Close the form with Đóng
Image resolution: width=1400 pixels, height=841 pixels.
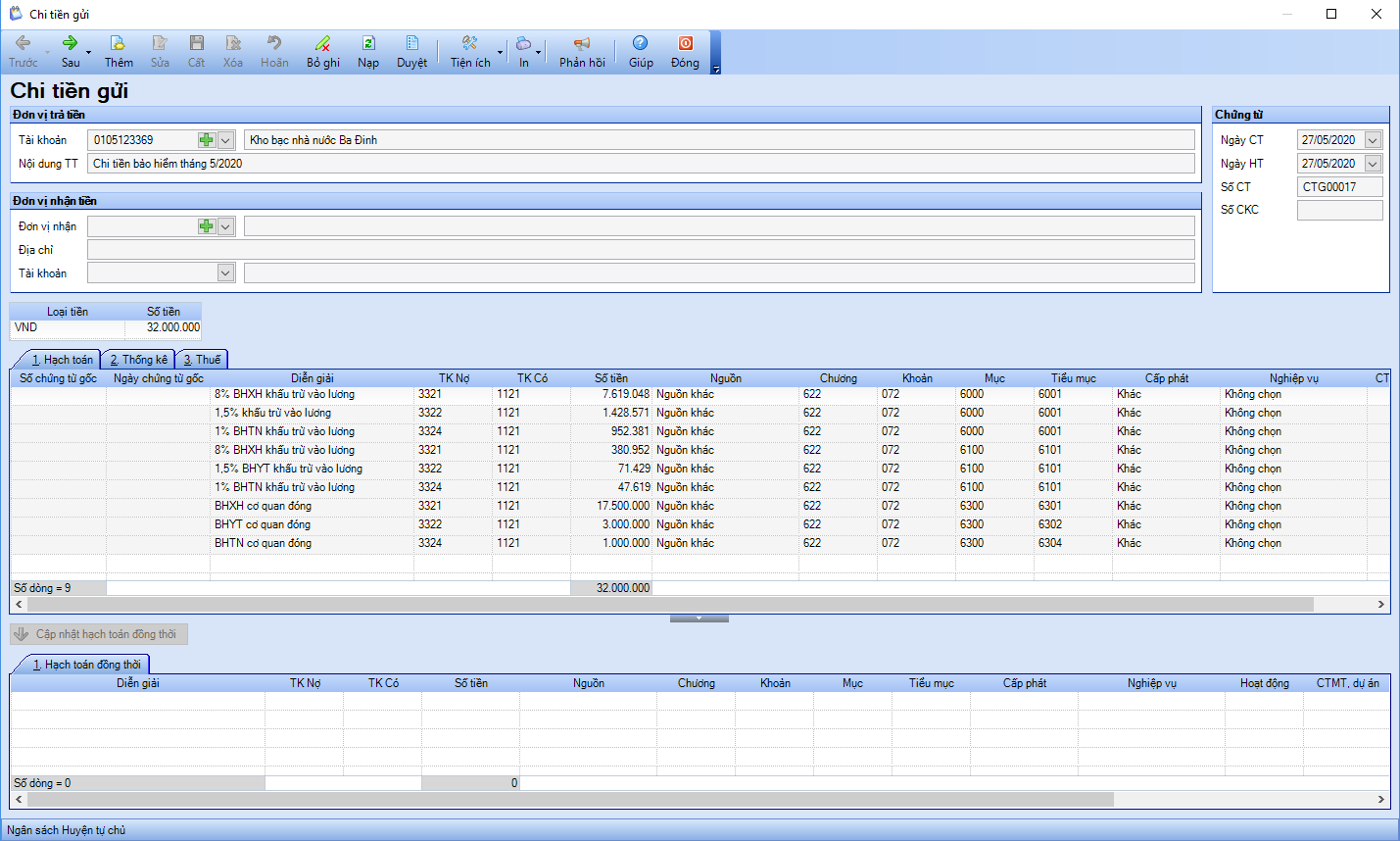click(685, 52)
